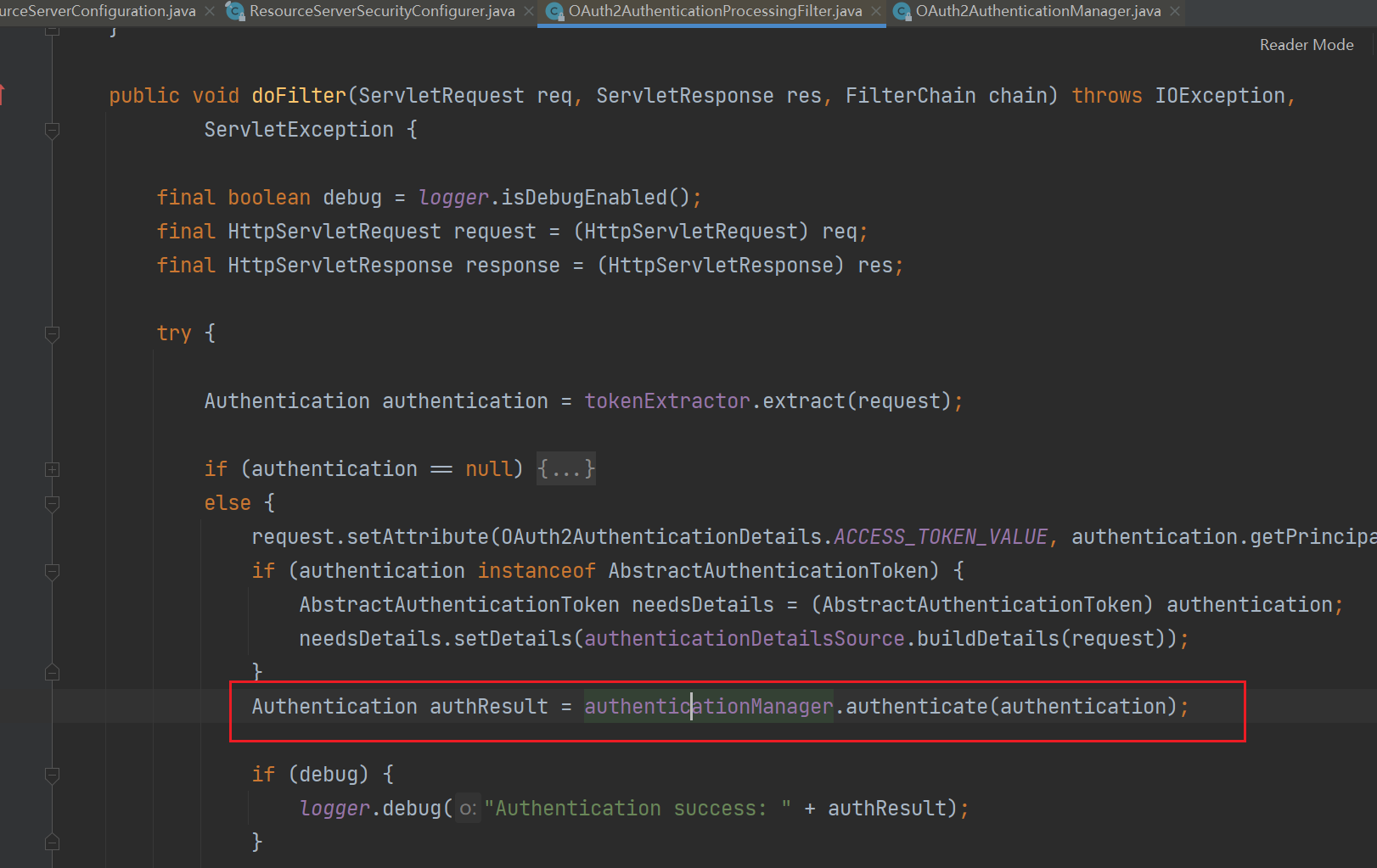Click the OAuth2AuthenticationManager.java class icon
This screenshot has width=1377, height=868.
902,11
